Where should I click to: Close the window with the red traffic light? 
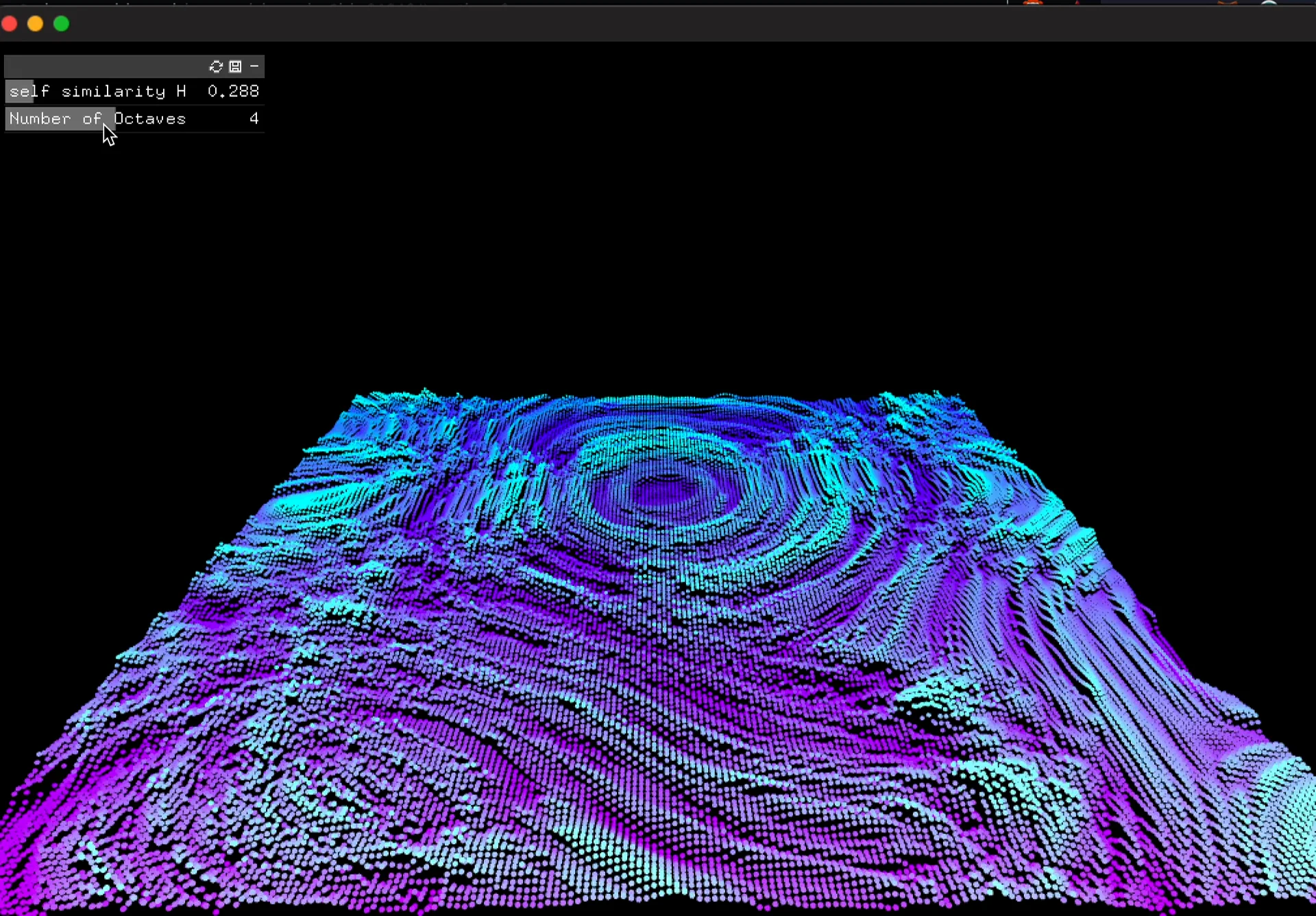[x=10, y=24]
